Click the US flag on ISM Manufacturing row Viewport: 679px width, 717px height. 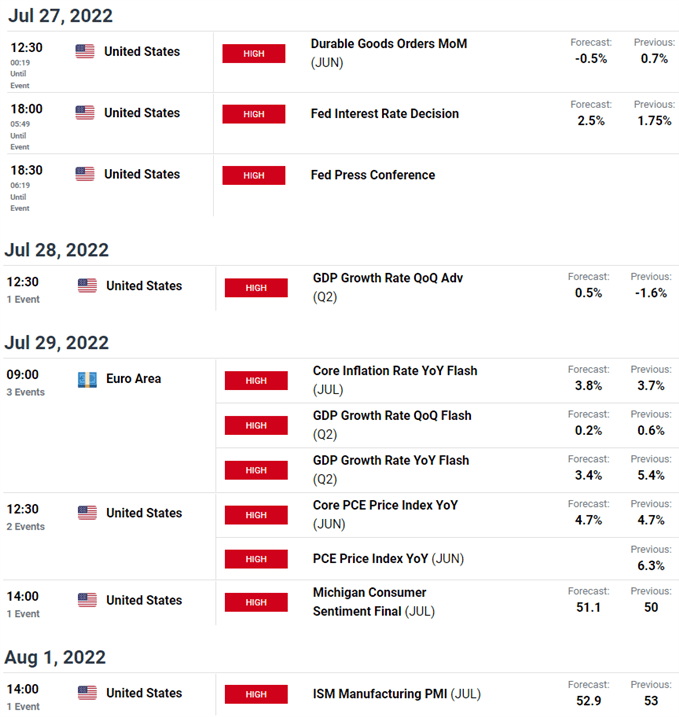(x=87, y=693)
